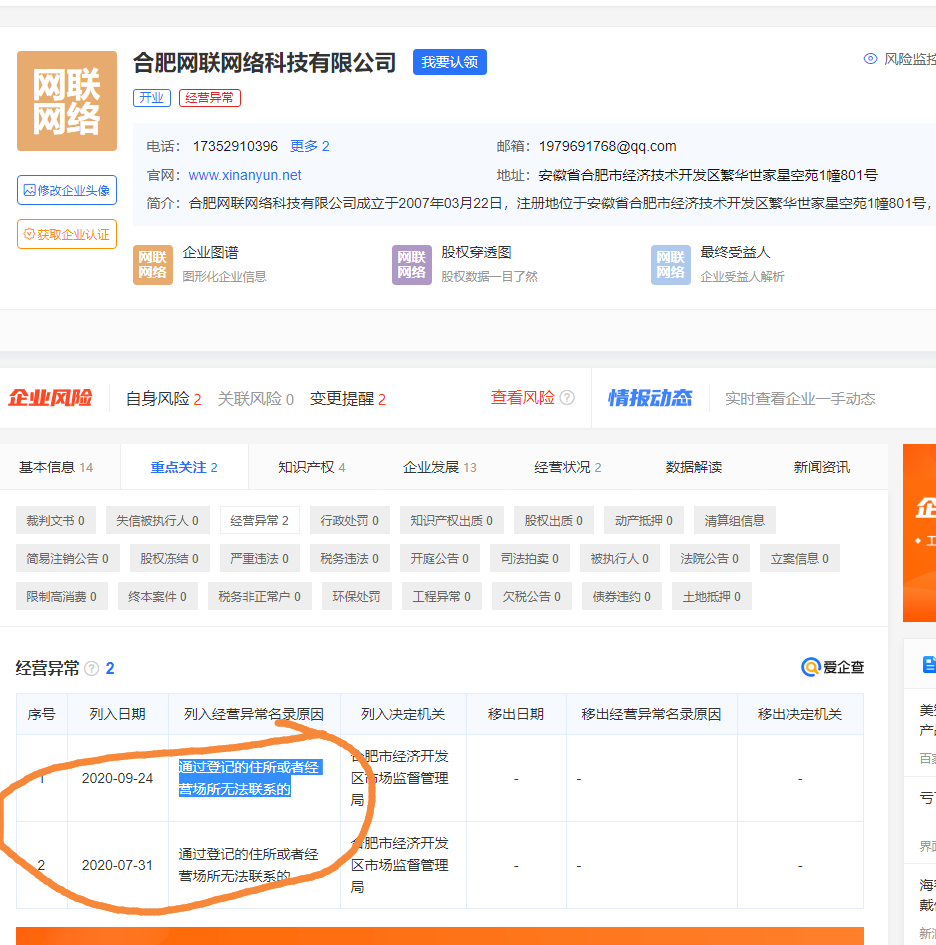Select 司法拍卖 0 filter tag

pyautogui.click(x=530, y=559)
